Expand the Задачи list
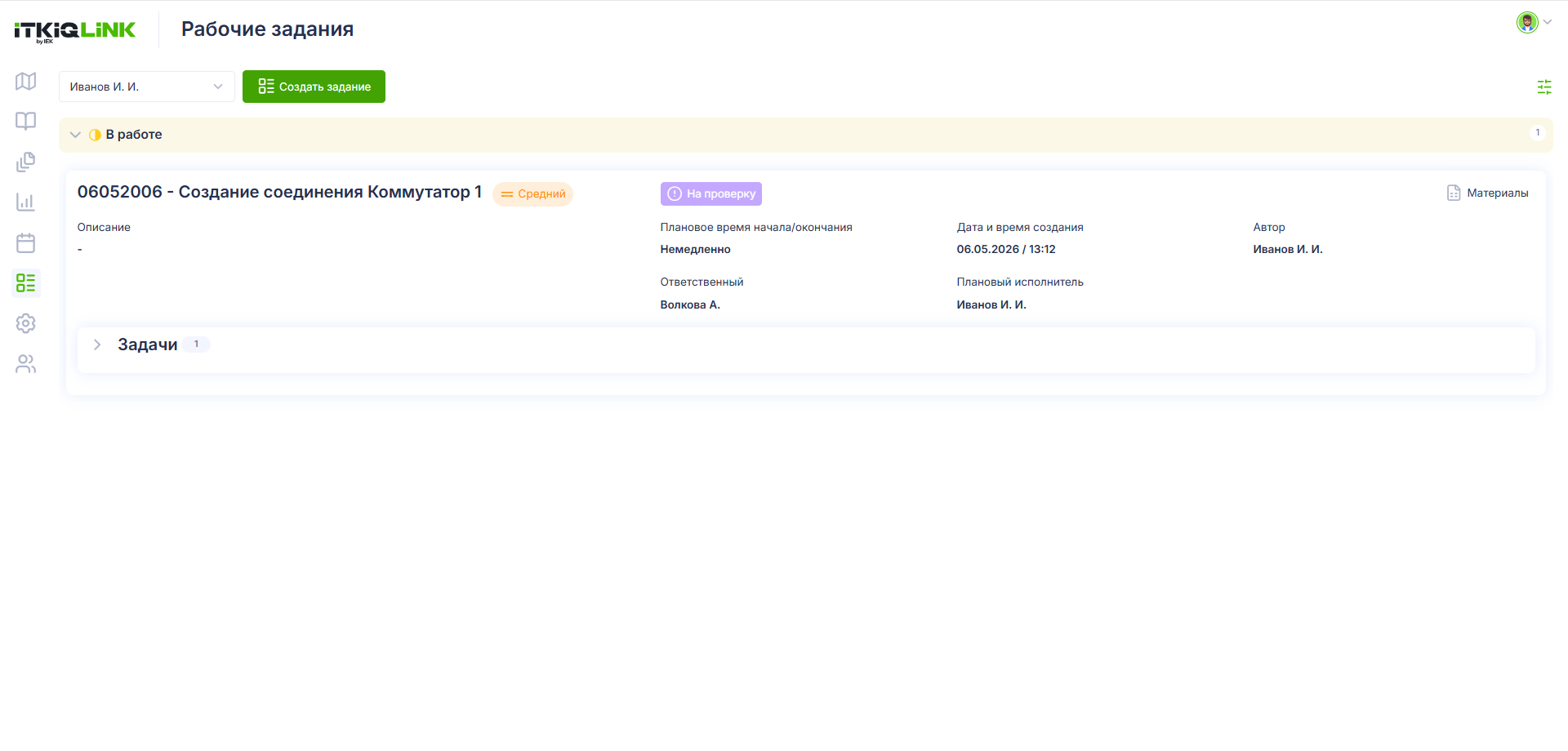The image size is (1568, 751). click(97, 344)
